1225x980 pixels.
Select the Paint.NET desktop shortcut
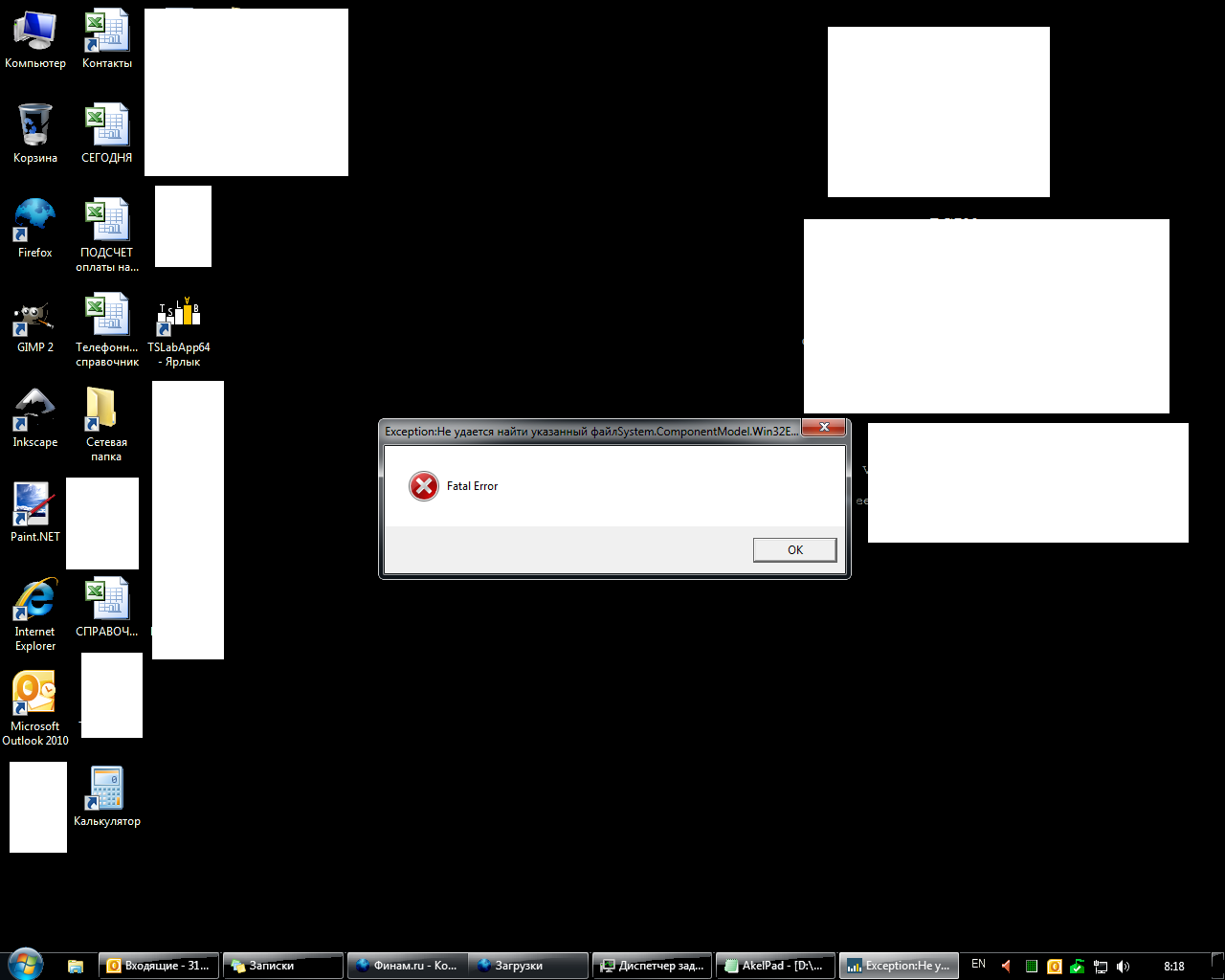pos(35,513)
